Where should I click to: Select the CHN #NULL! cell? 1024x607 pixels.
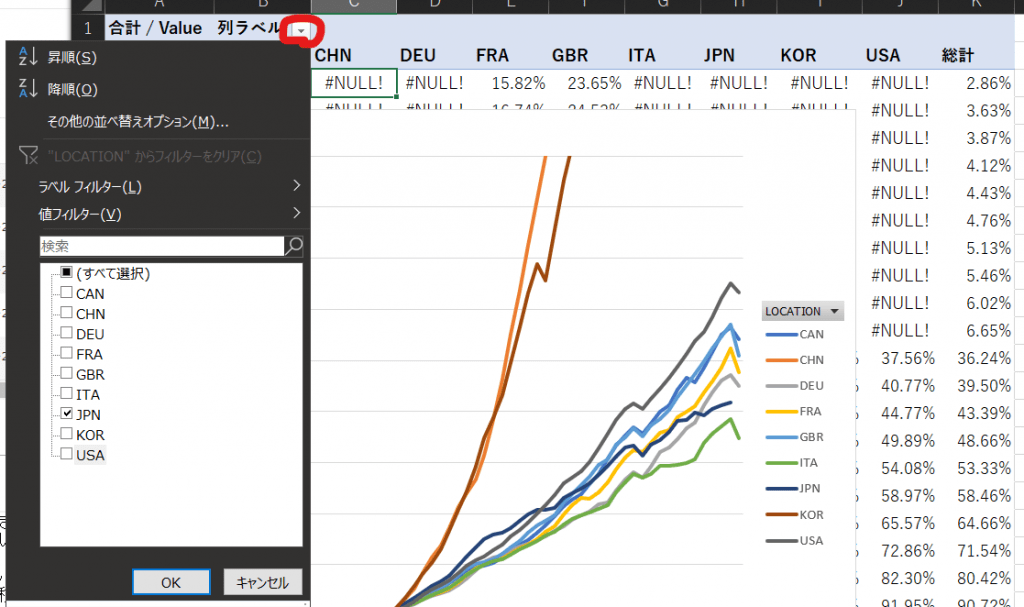tap(354, 83)
